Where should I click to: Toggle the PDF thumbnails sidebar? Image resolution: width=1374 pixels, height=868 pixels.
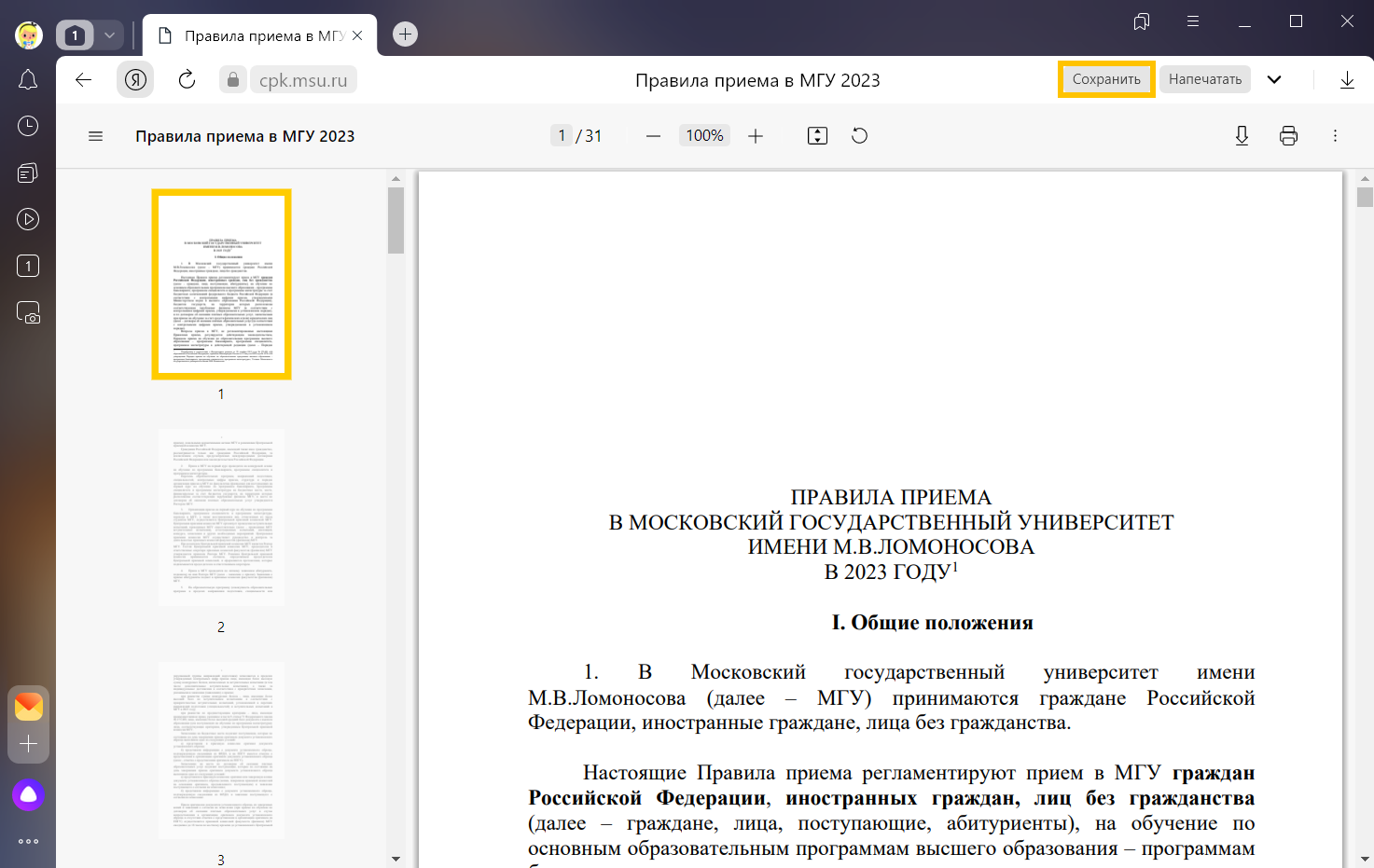pyautogui.click(x=95, y=136)
